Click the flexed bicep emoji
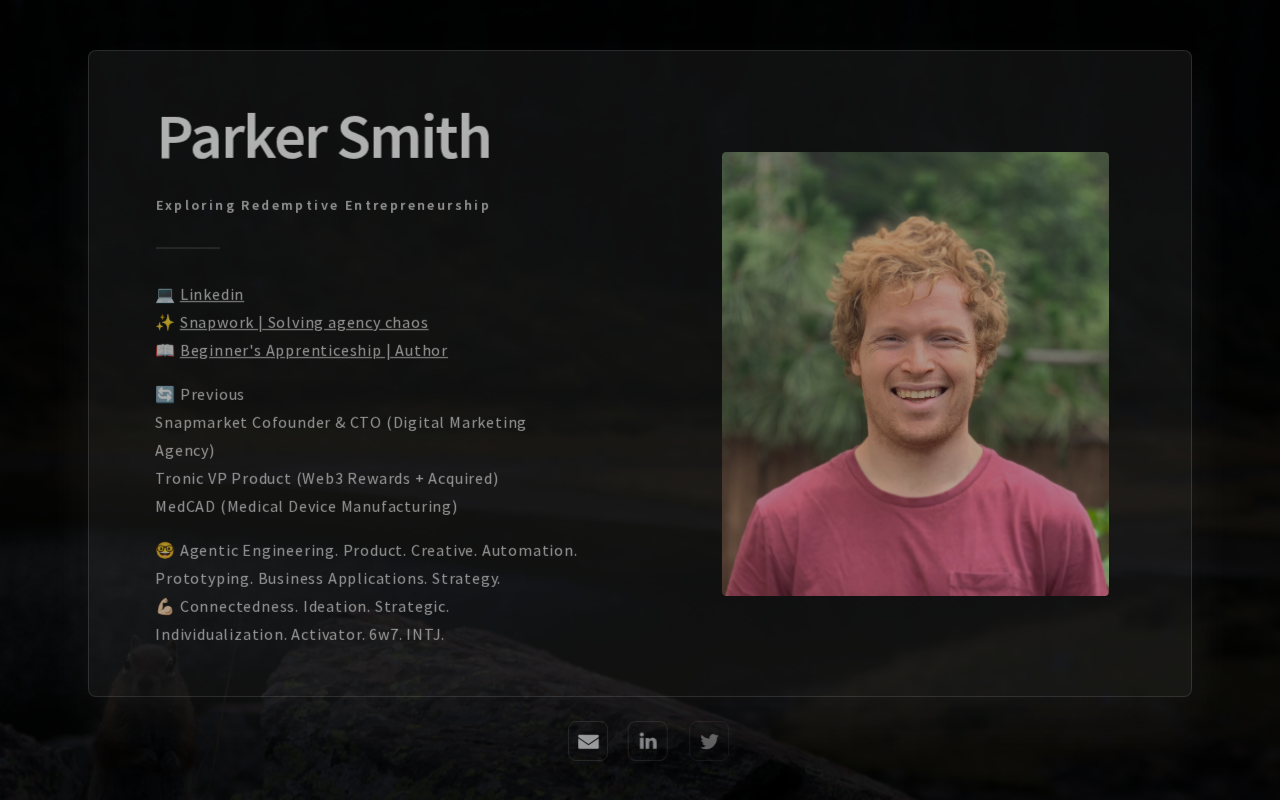Image resolution: width=1280 pixels, height=800 pixels. click(165, 606)
